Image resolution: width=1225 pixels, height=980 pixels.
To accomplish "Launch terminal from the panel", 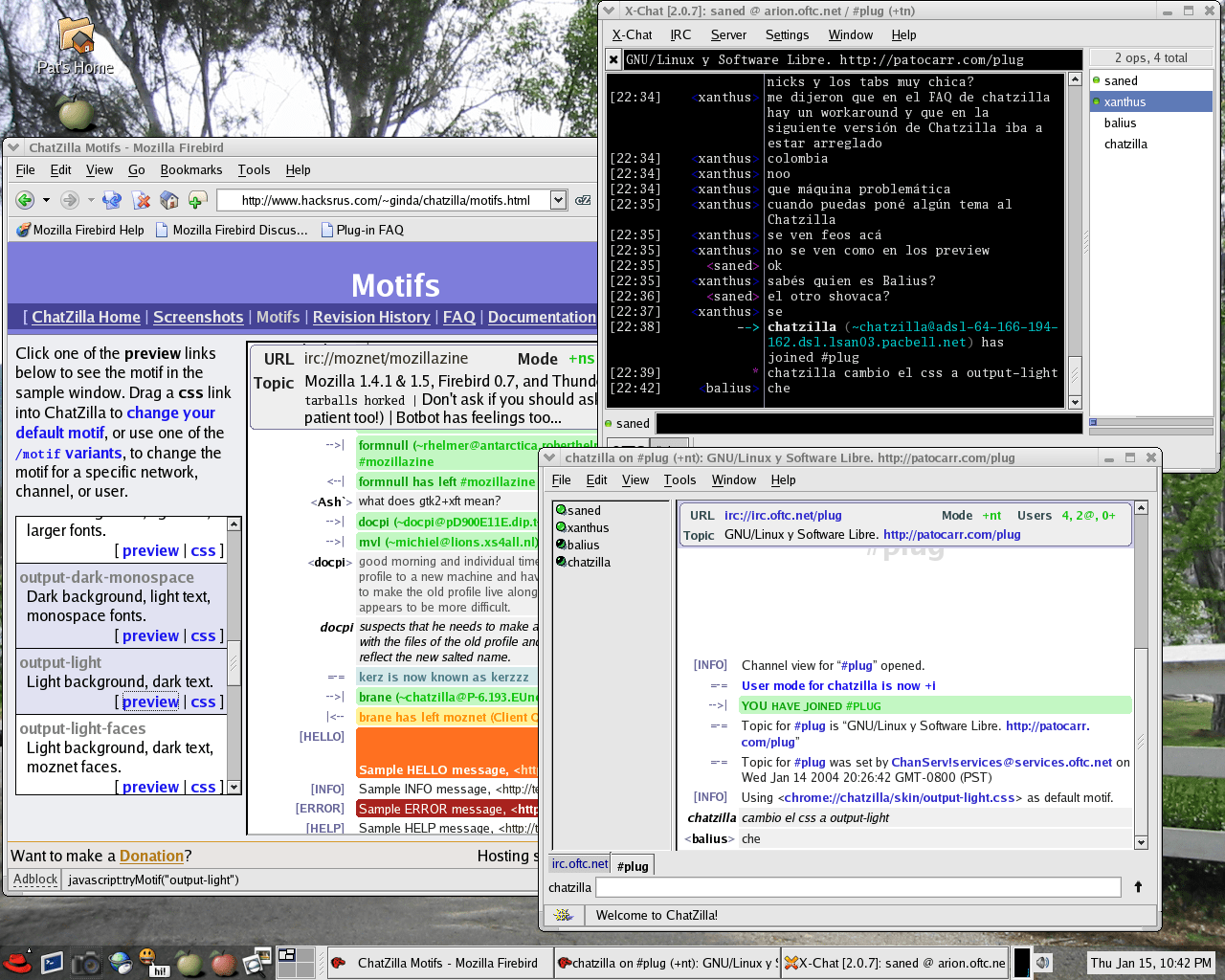I will click(52, 962).
